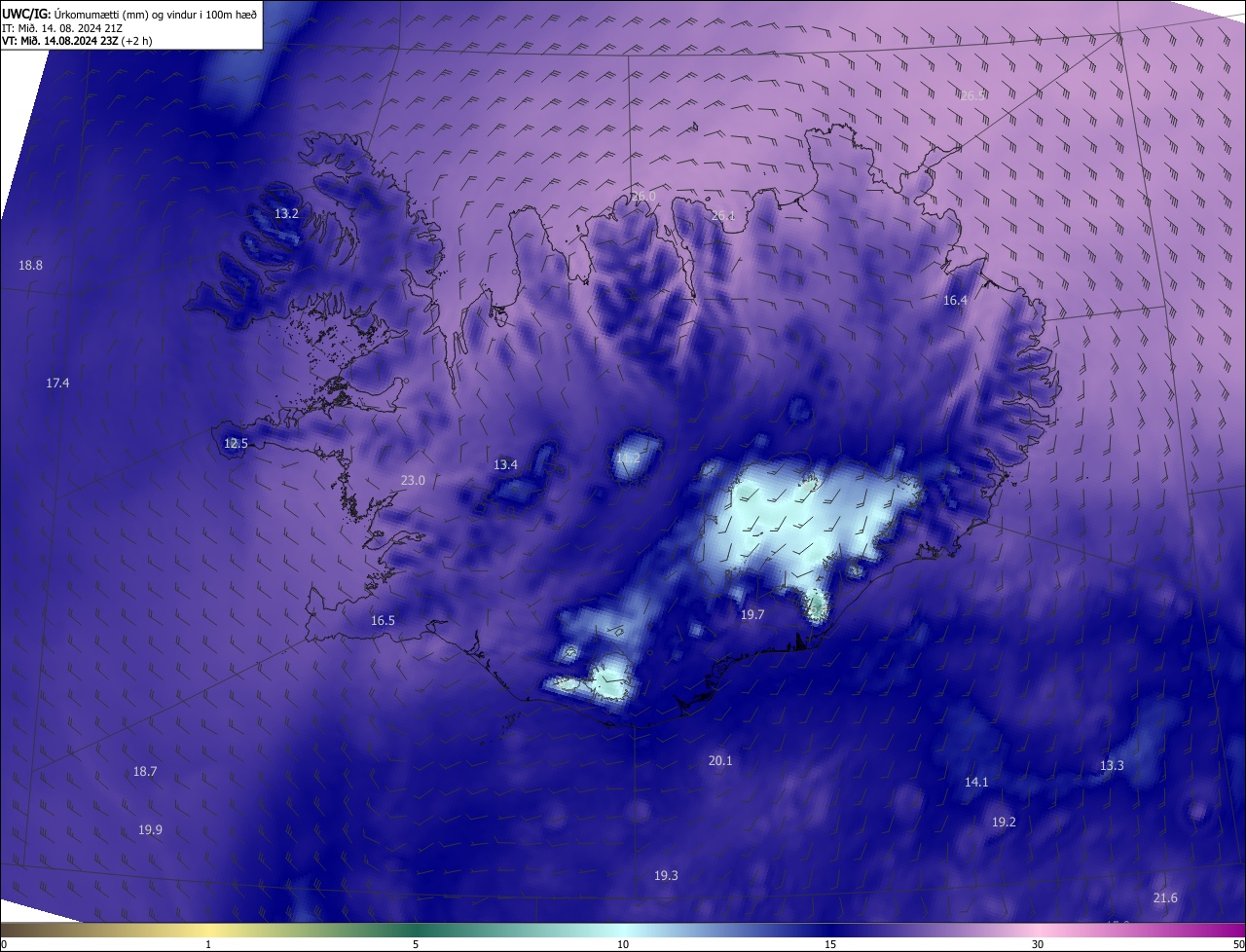Click the colorbar tick labeled 10
Viewport: 1246px width, 952px height.
coord(623,944)
